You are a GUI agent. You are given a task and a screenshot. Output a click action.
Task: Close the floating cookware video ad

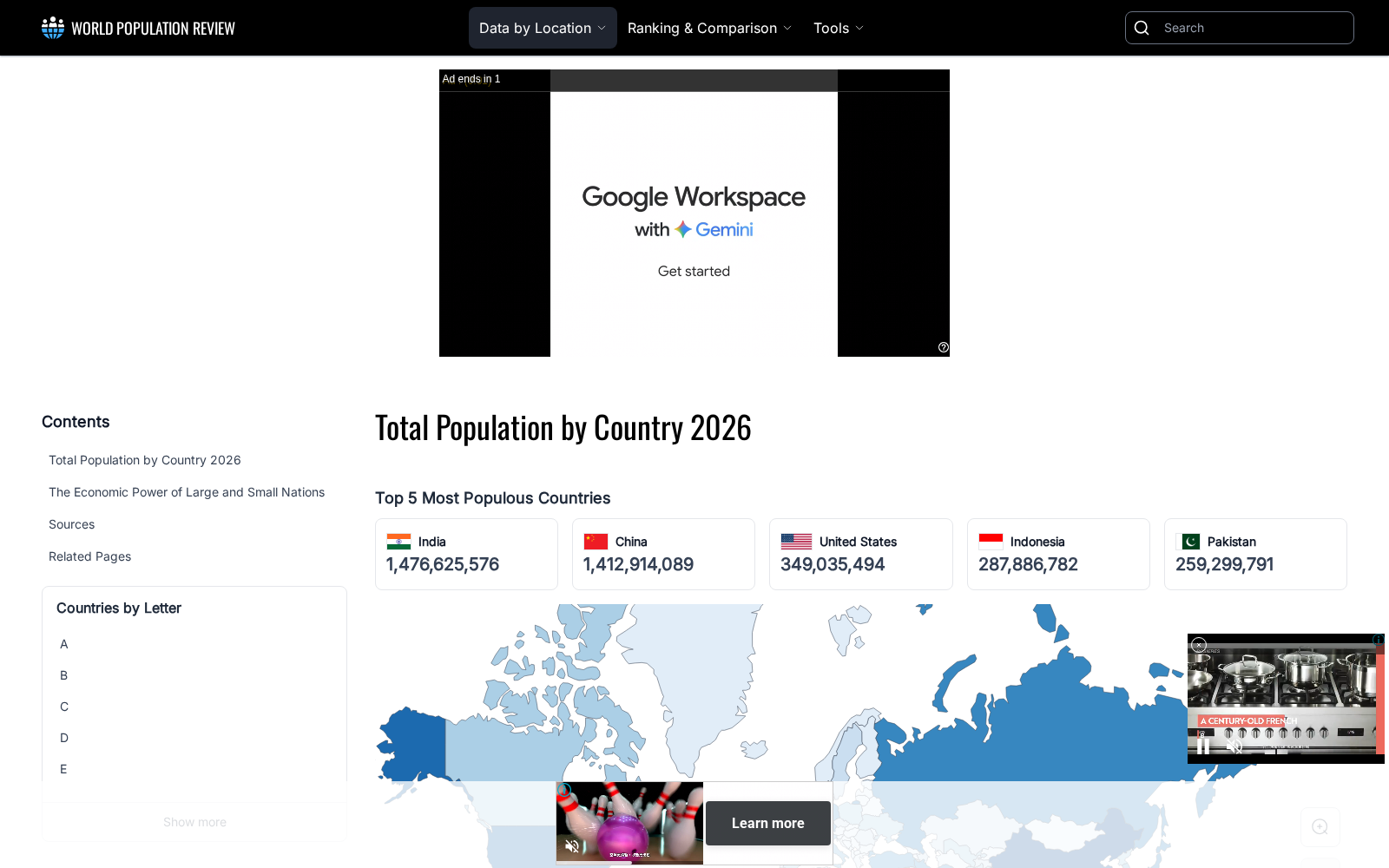click(1199, 645)
